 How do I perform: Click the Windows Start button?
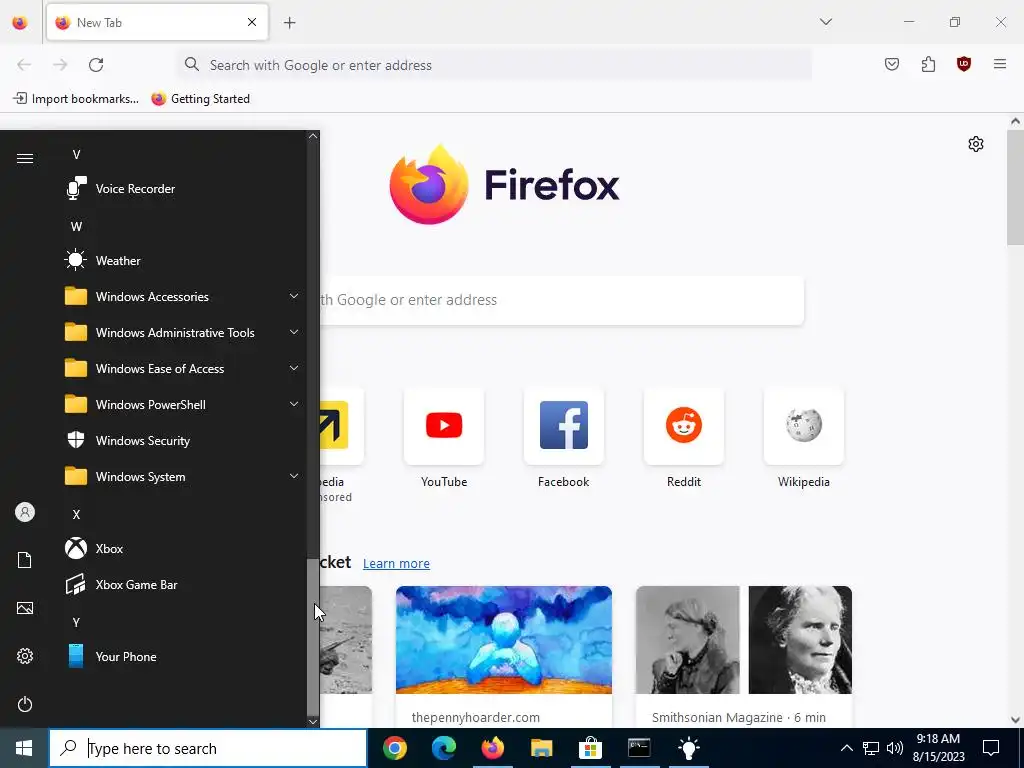[x=24, y=748]
